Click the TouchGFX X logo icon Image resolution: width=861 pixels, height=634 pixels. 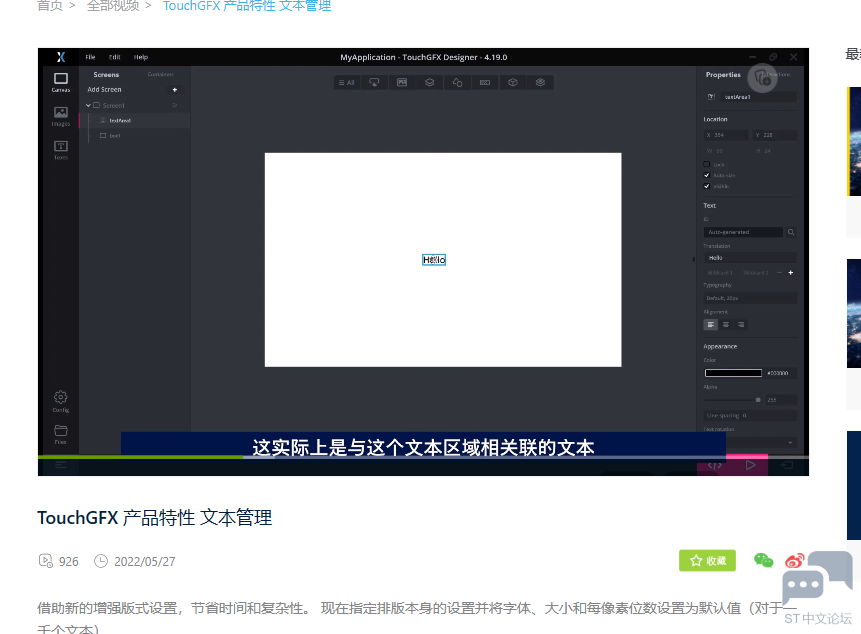pyautogui.click(x=61, y=57)
